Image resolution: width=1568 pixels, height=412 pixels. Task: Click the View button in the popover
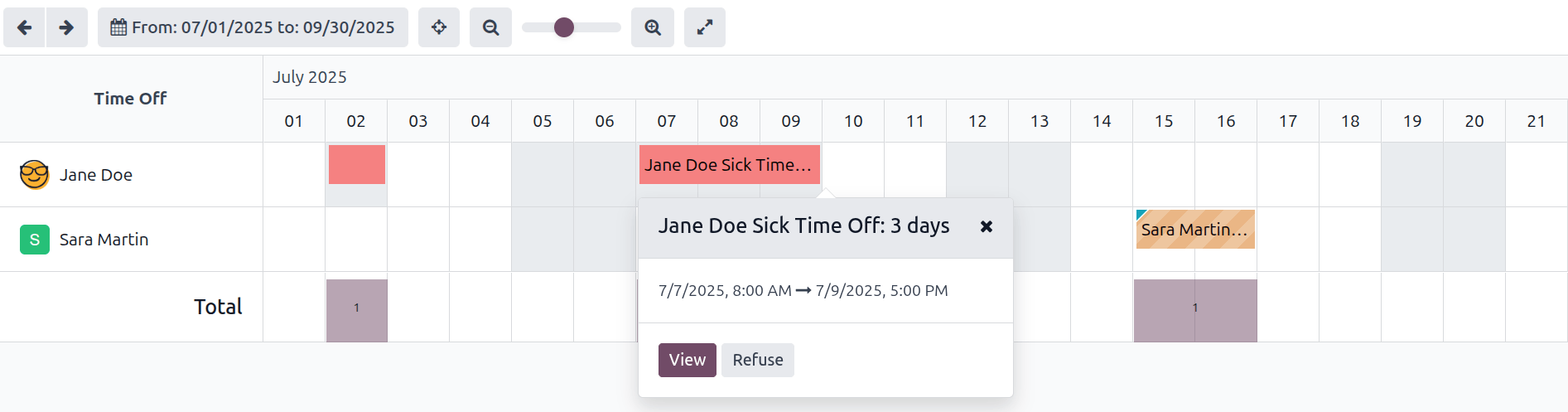coord(687,360)
